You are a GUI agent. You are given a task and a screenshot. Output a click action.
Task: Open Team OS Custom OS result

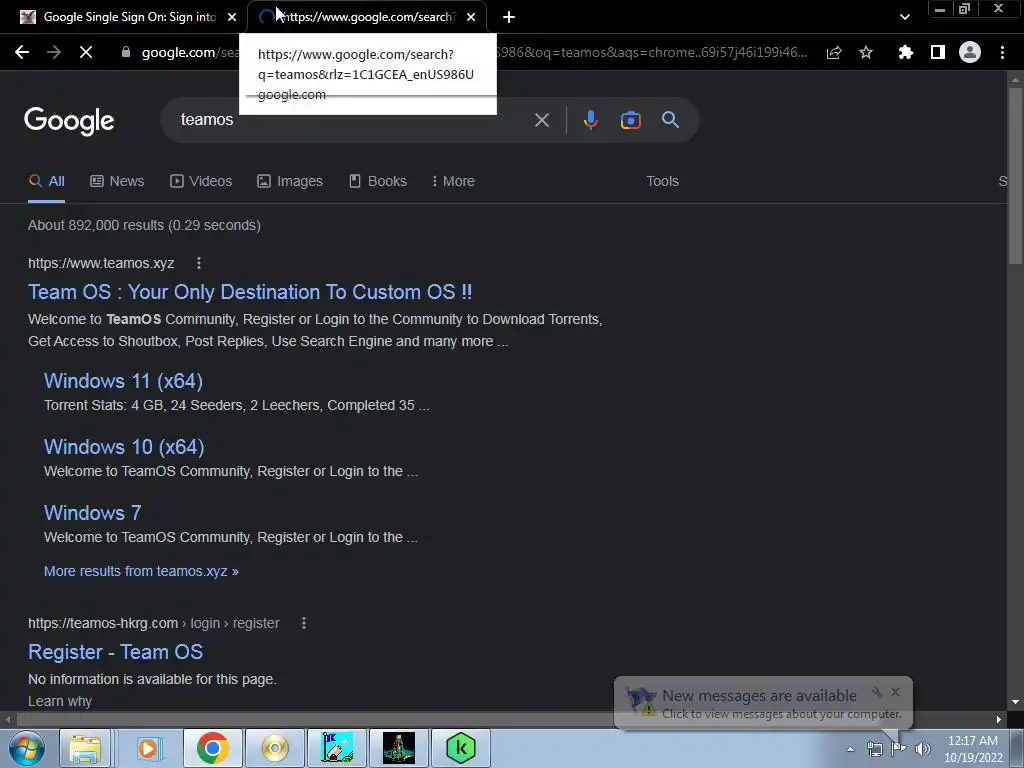point(250,292)
